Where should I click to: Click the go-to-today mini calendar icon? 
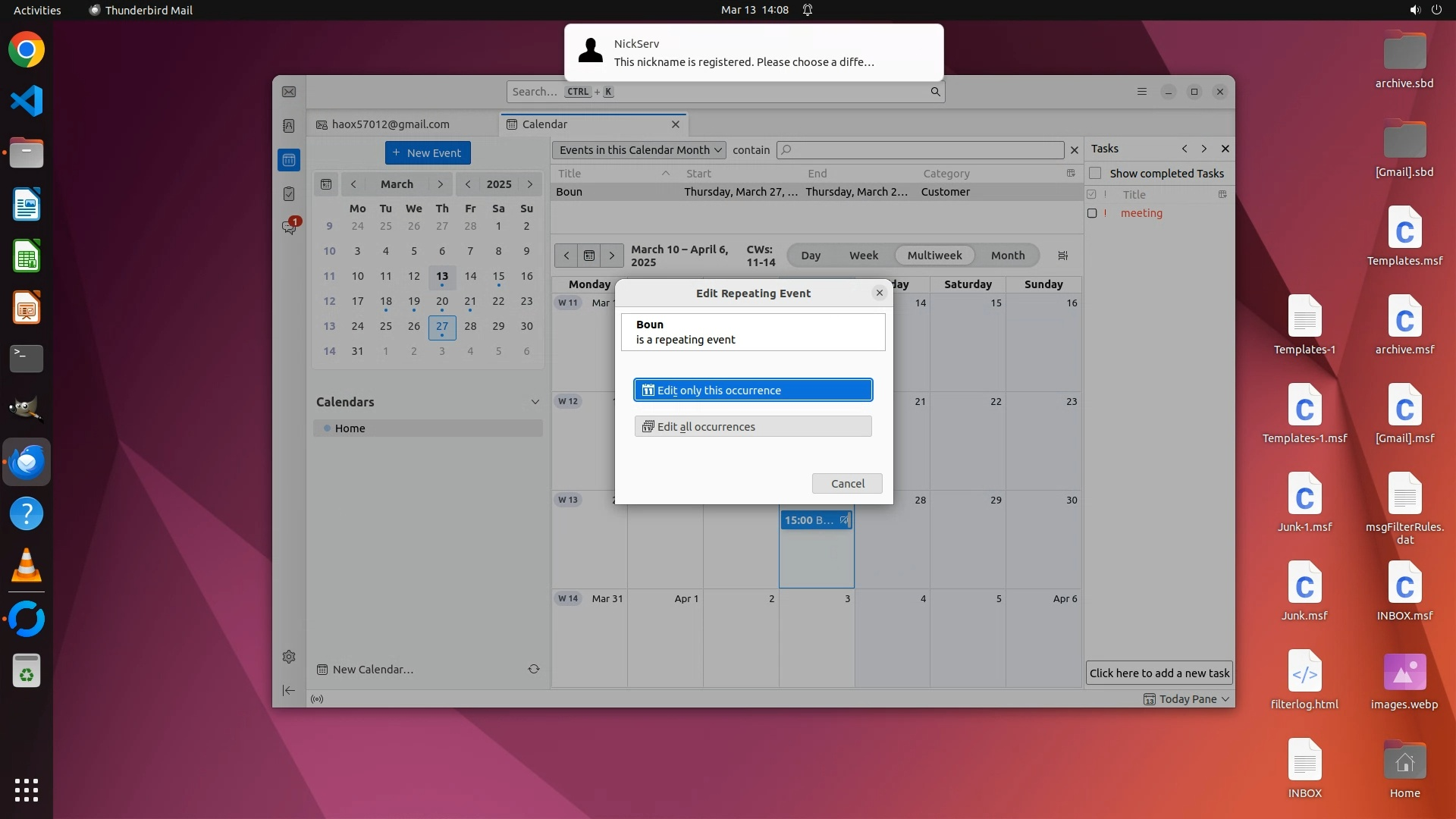pos(326,184)
